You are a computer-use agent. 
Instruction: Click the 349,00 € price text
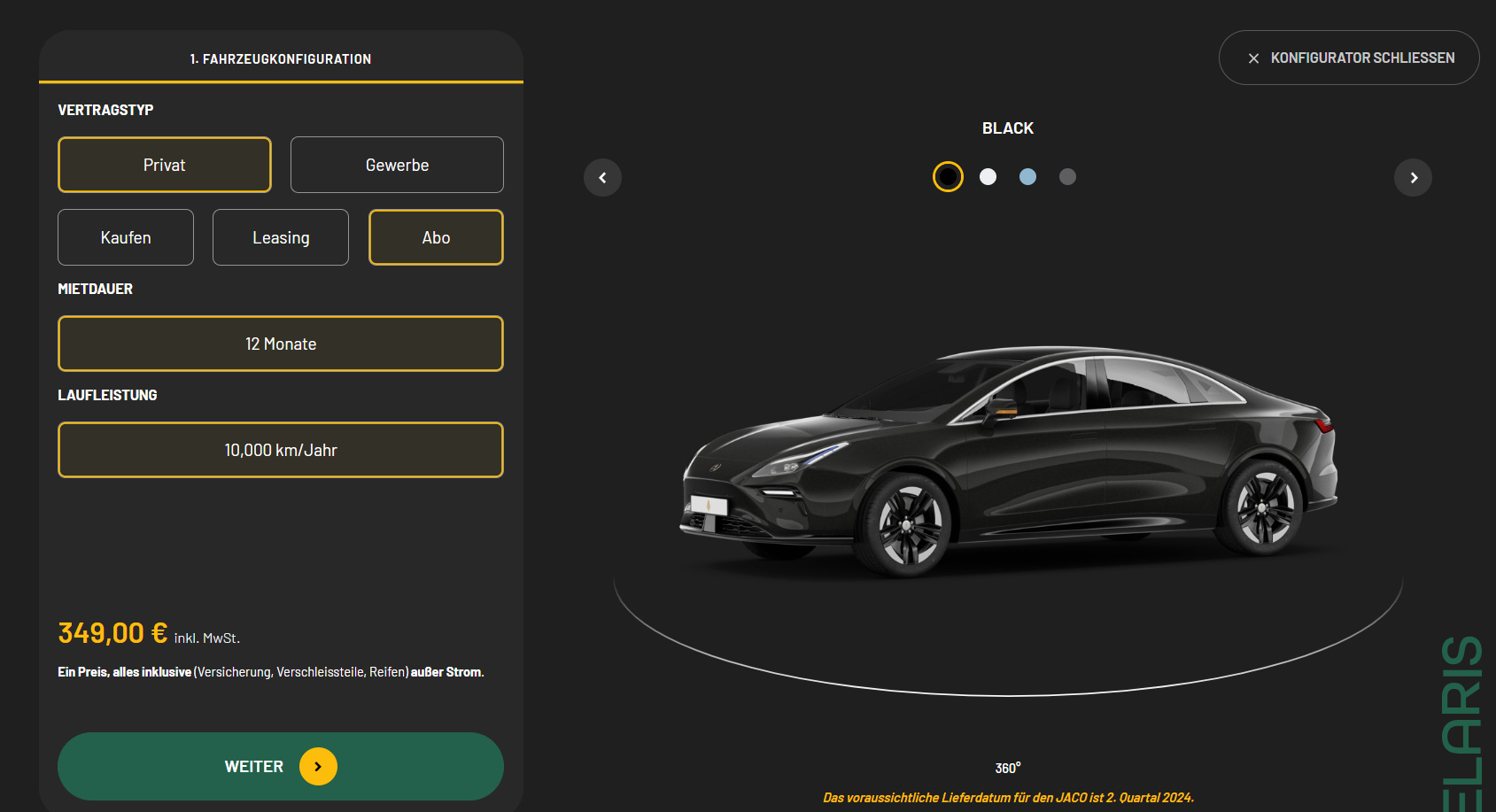pyautogui.click(x=112, y=633)
